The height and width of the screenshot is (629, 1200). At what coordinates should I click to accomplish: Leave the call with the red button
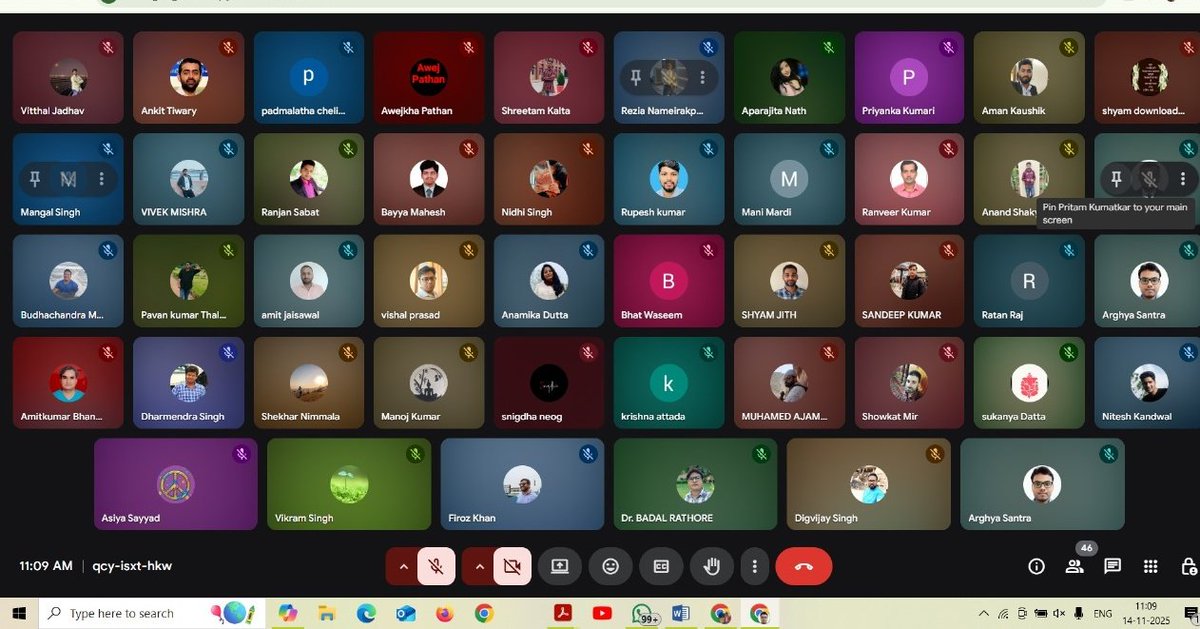[x=804, y=566]
